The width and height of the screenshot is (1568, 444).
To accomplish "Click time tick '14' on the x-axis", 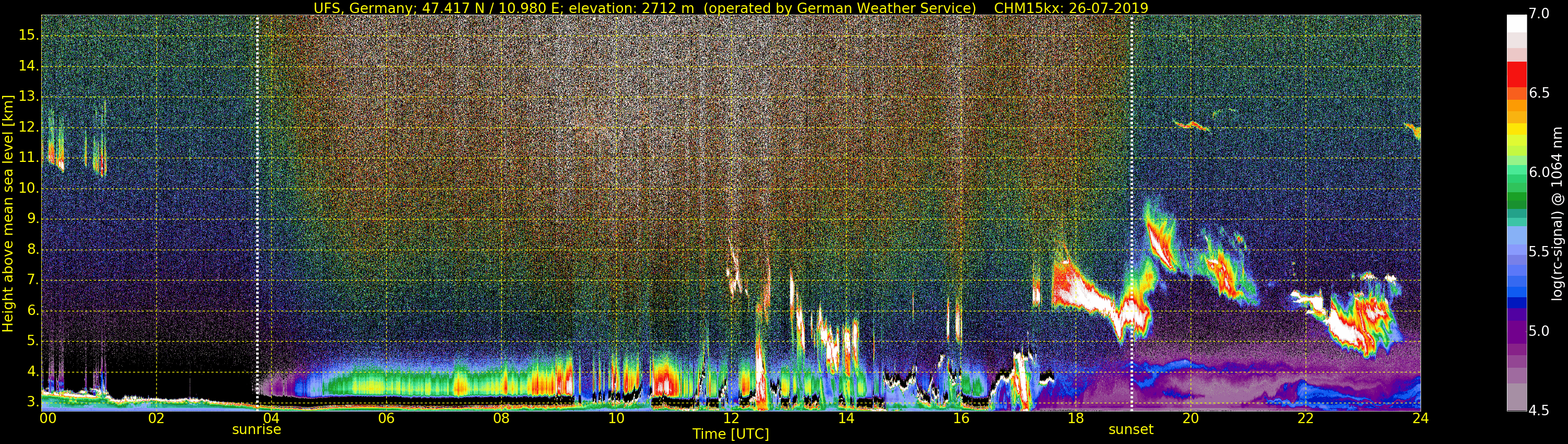I will pos(846,418).
